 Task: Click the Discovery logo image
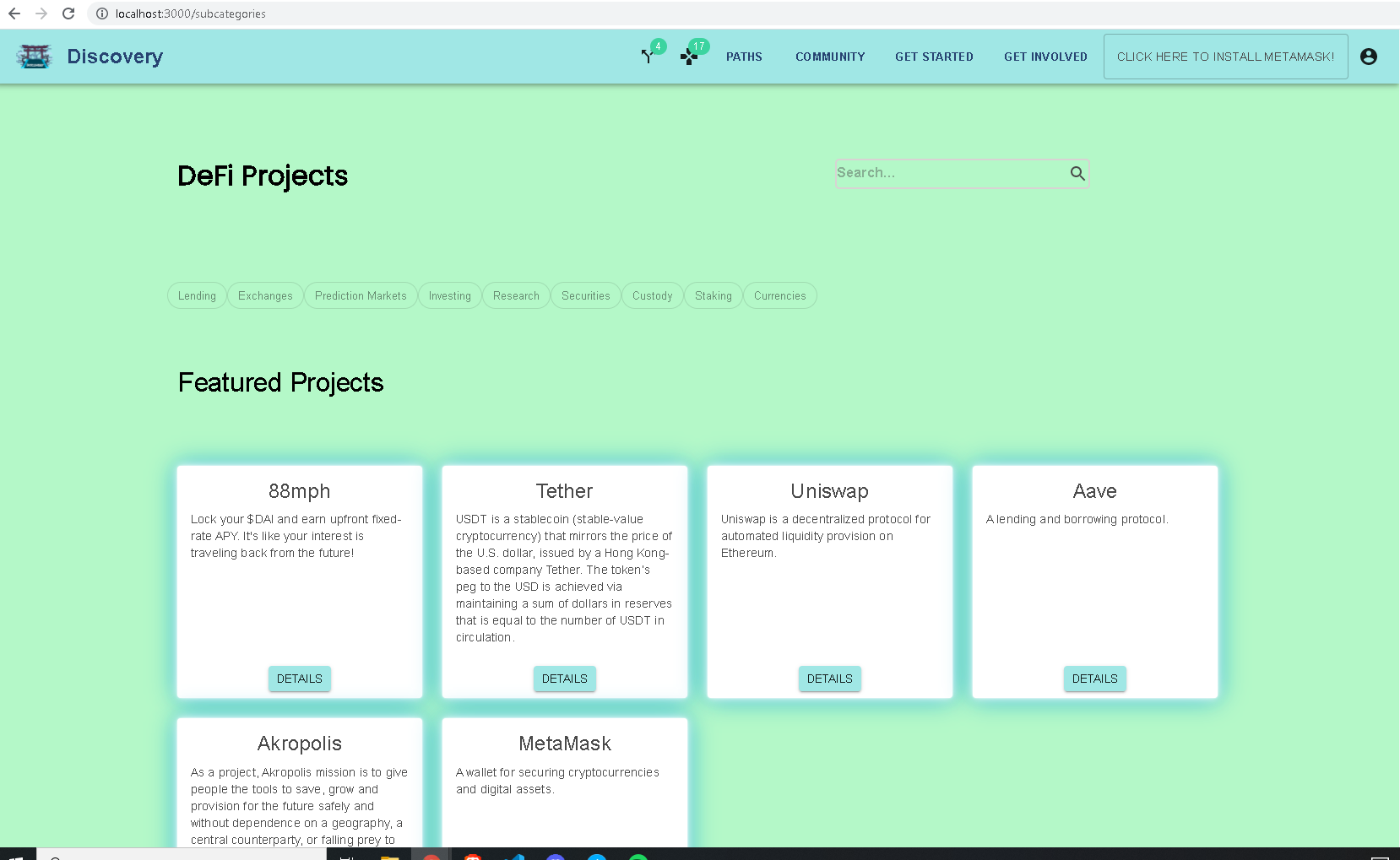pyautogui.click(x=34, y=57)
